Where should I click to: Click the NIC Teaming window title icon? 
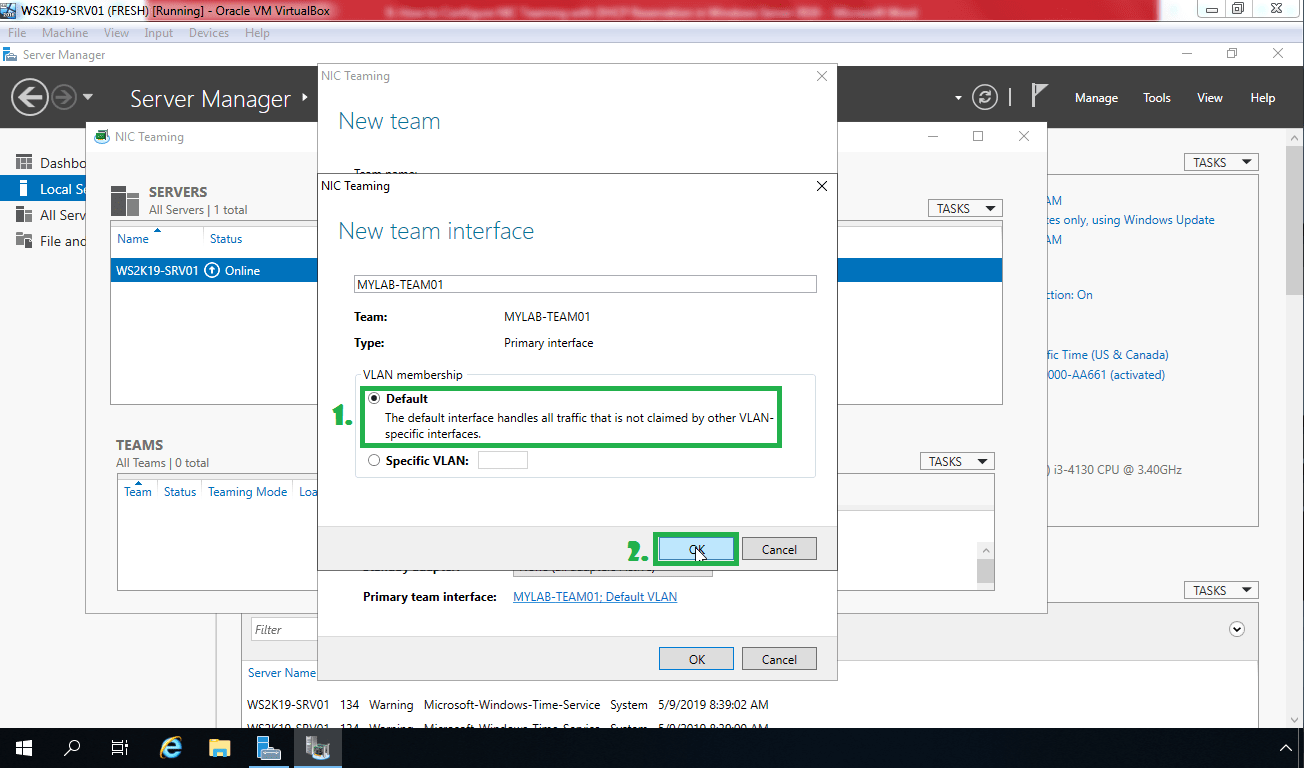[102, 137]
